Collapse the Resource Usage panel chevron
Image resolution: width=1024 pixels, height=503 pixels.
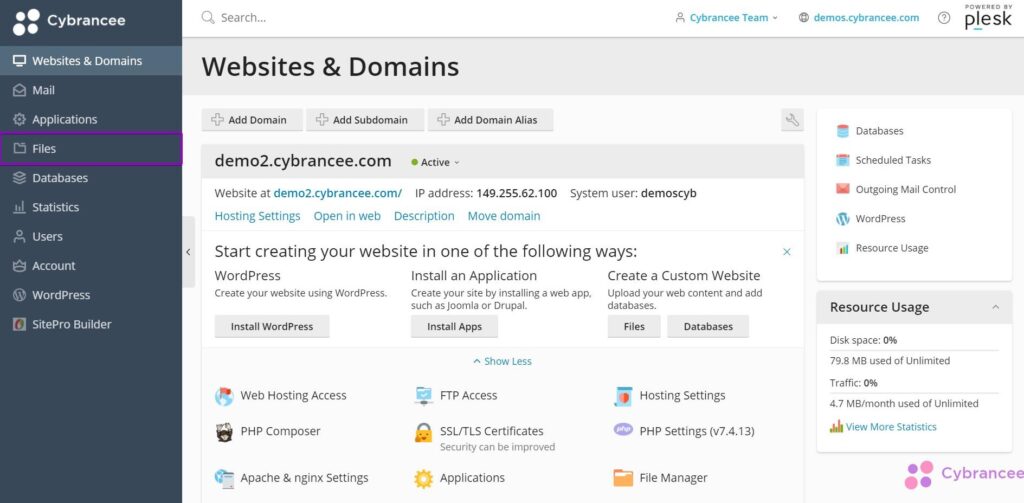tap(995, 307)
